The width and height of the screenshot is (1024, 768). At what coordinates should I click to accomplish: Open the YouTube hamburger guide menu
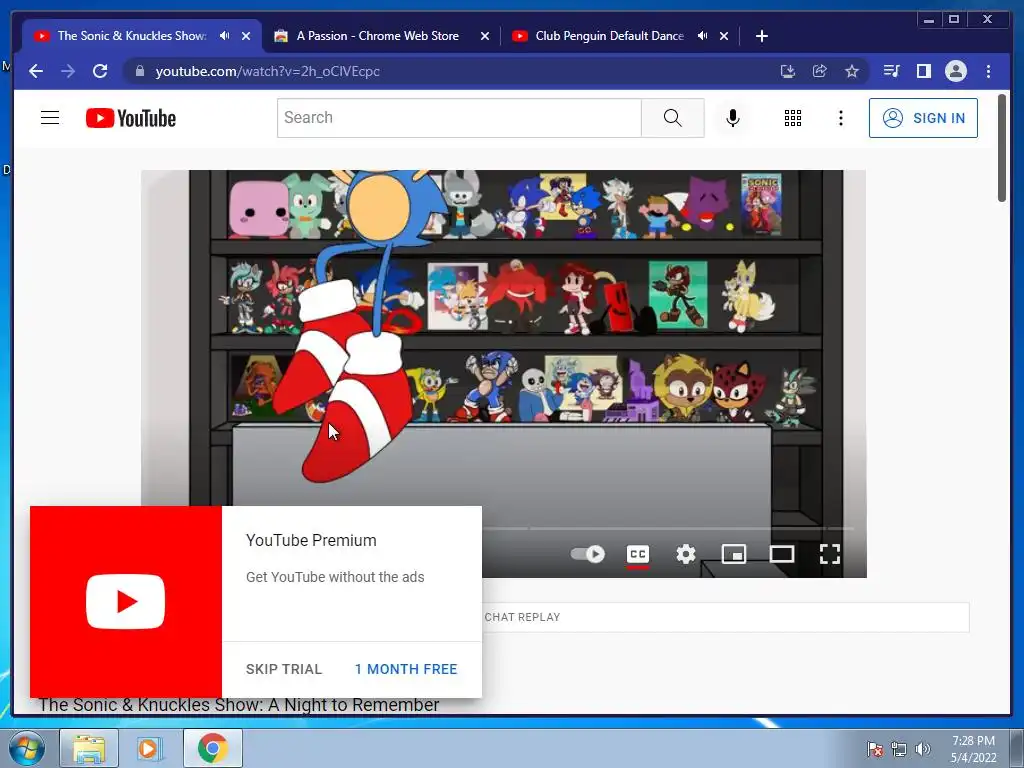point(50,118)
